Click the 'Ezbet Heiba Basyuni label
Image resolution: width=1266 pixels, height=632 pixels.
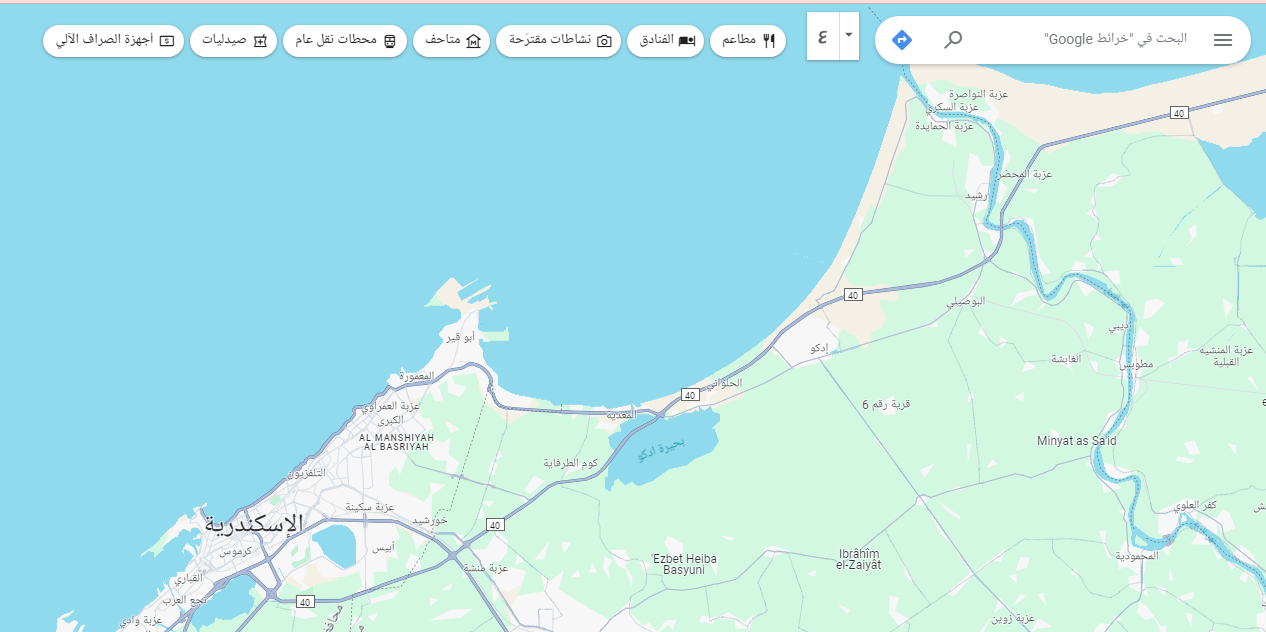(684, 564)
